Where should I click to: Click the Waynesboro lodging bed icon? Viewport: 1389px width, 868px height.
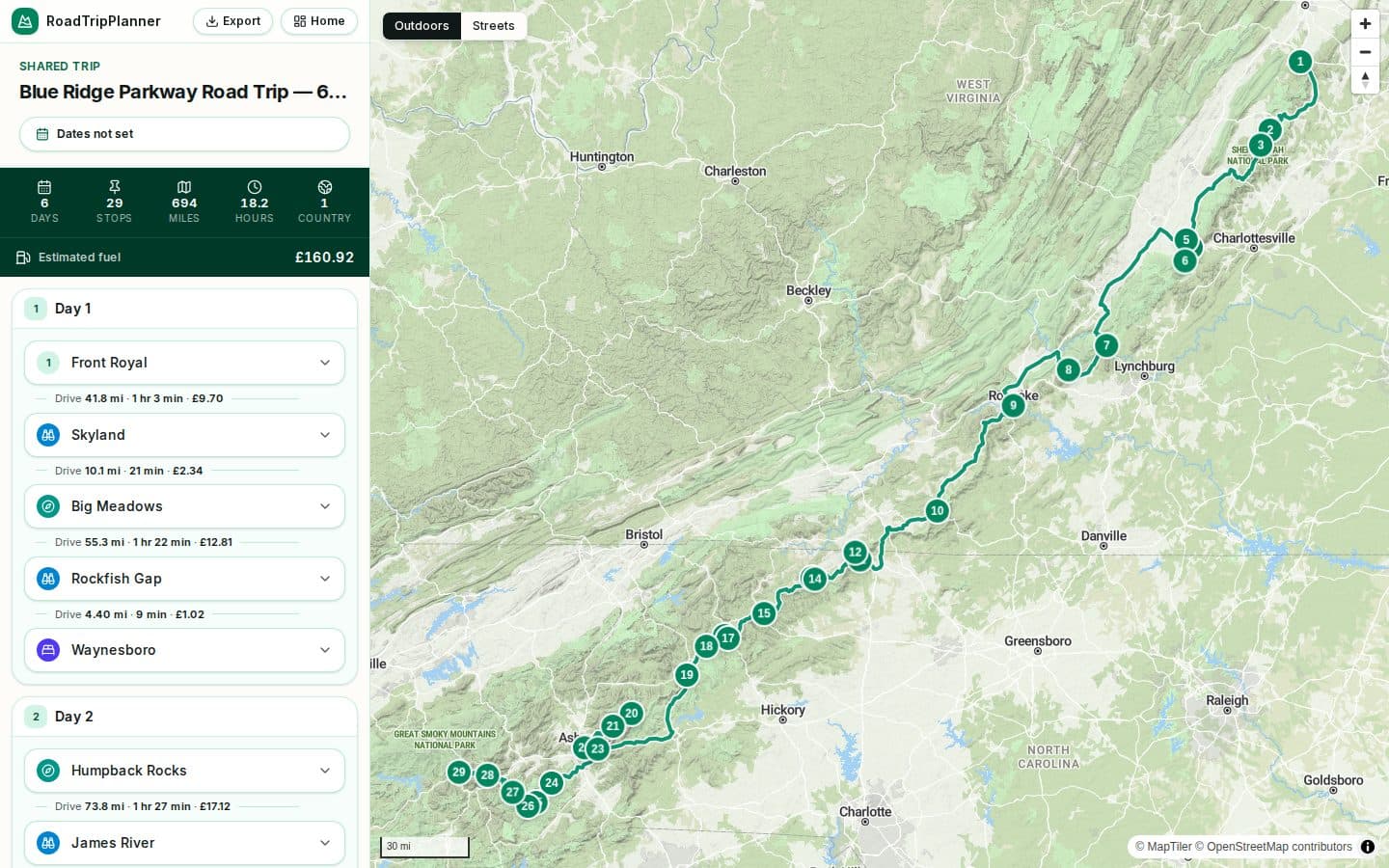click(x=48, y=650)
